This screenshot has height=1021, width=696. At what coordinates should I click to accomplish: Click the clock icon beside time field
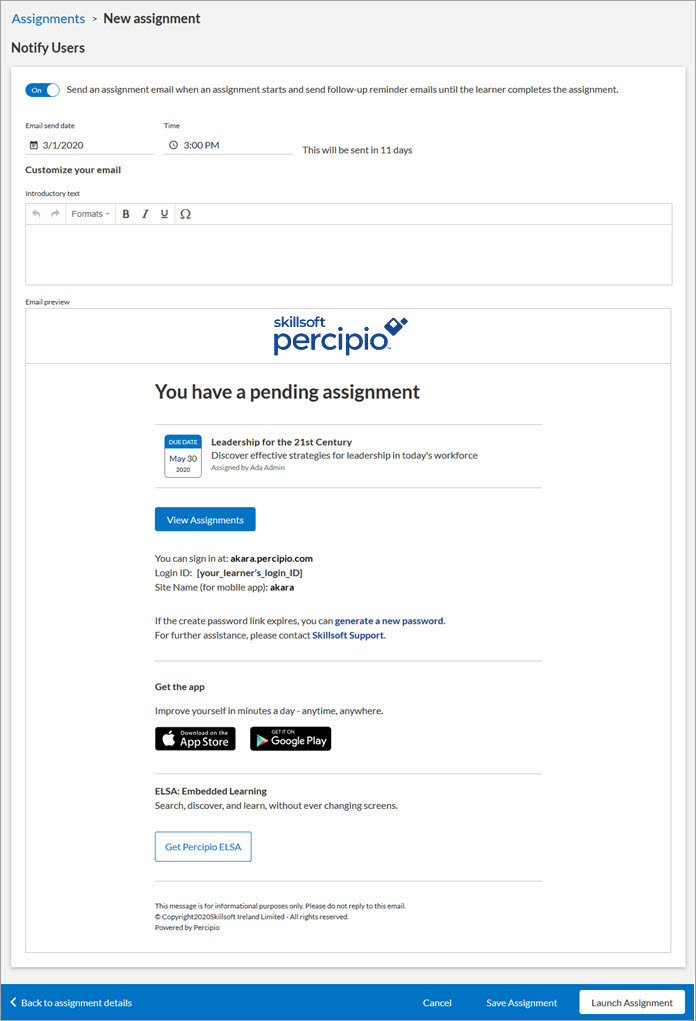pyautogui.click(x=173, y=145)
